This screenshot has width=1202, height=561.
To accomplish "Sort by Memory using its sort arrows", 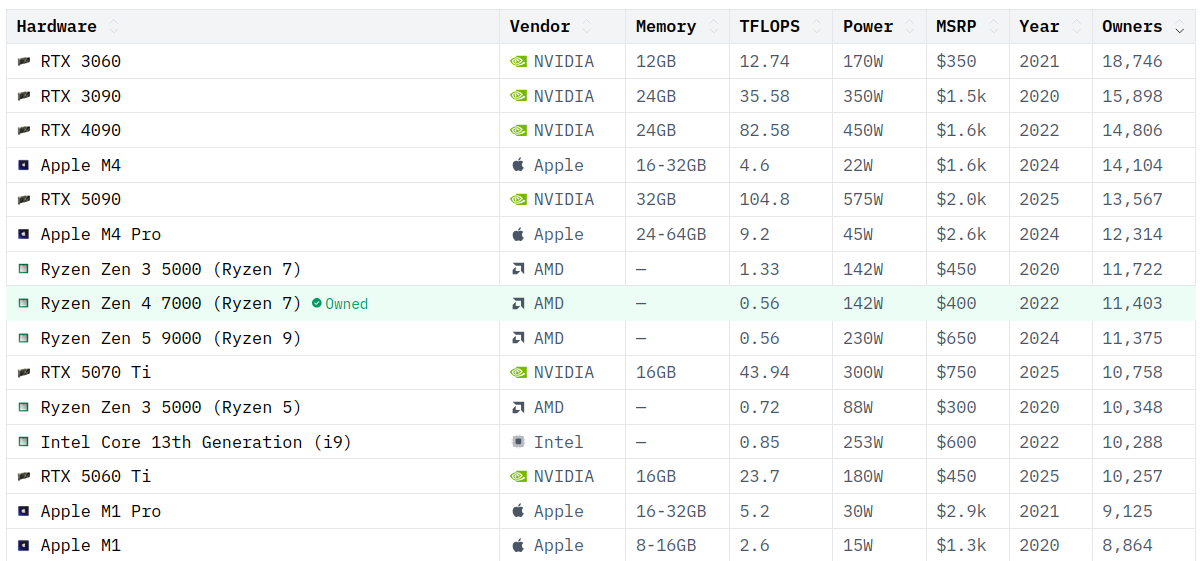I will (712, 27).
